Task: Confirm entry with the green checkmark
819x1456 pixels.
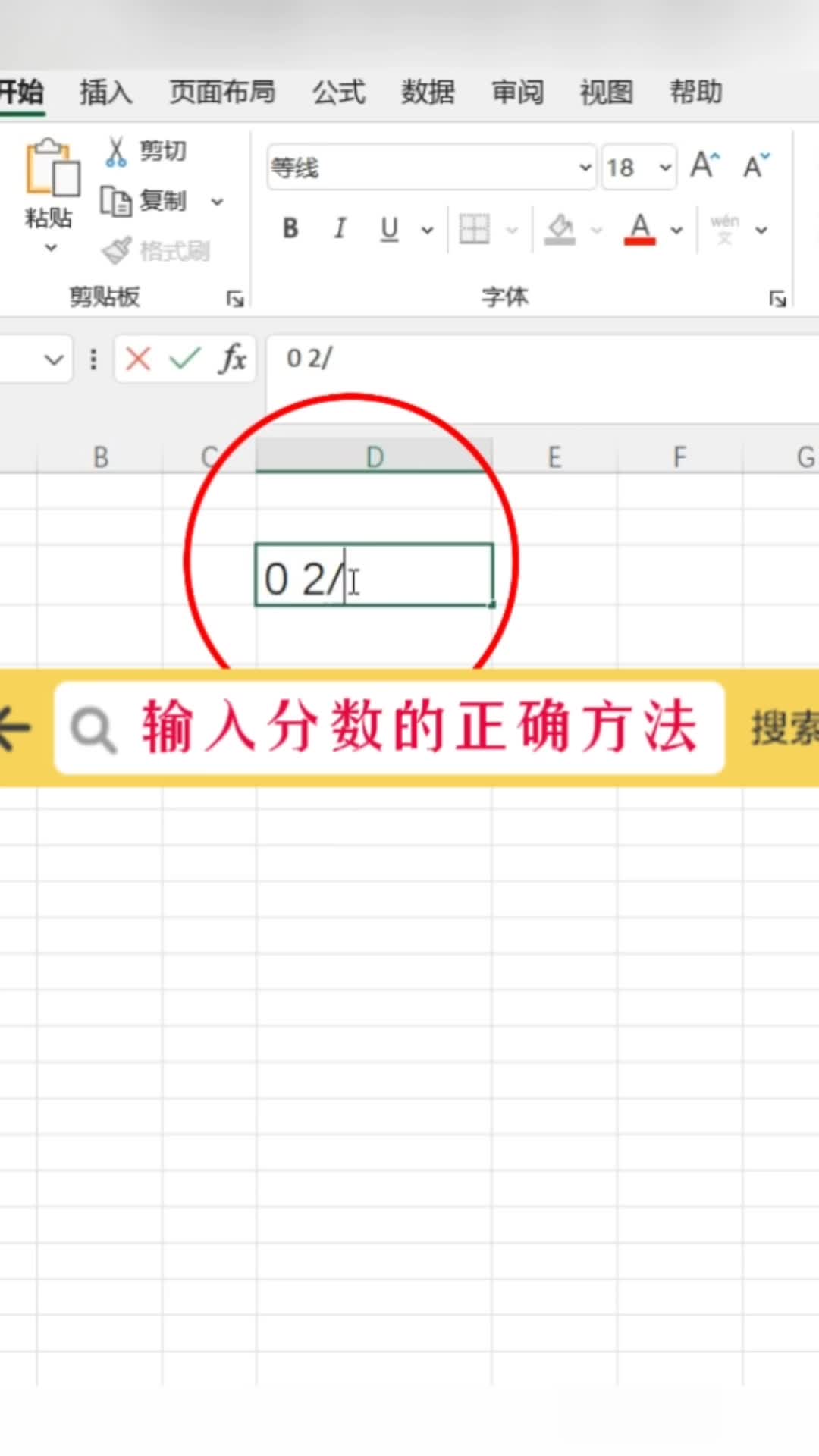Action: click(184, 358)
